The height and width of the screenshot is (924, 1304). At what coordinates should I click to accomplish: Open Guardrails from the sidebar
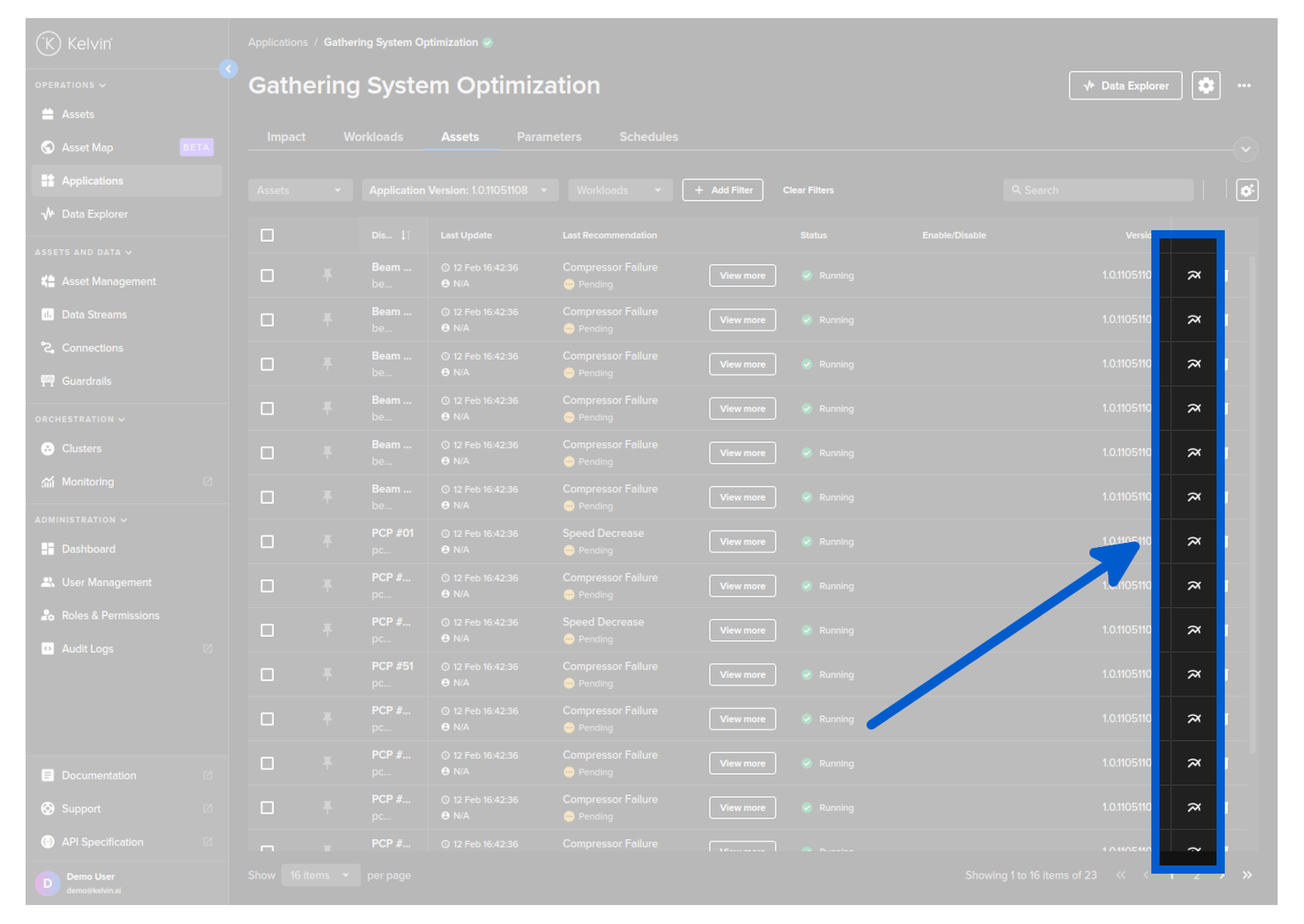(x=87, y=381)
